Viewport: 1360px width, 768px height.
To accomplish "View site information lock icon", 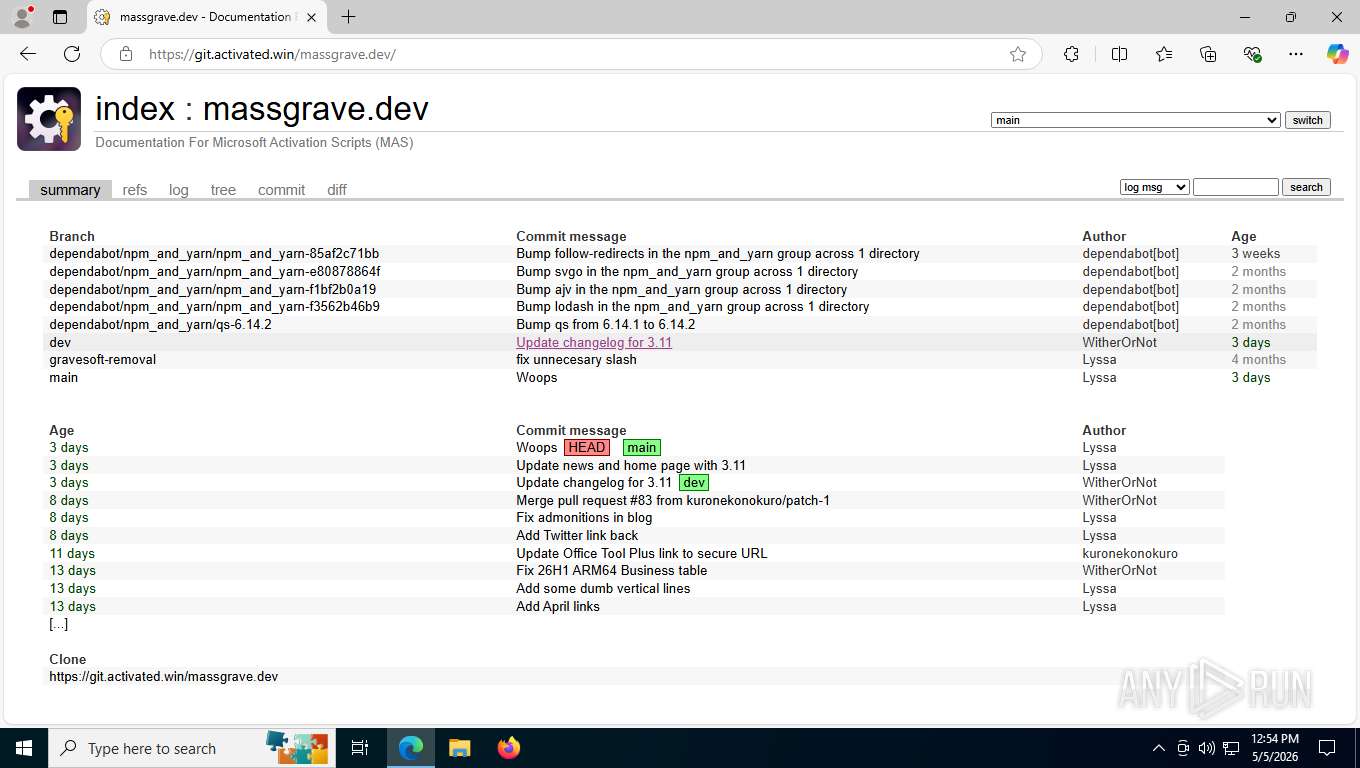I will pyautogui.click(x=126, y=54).
